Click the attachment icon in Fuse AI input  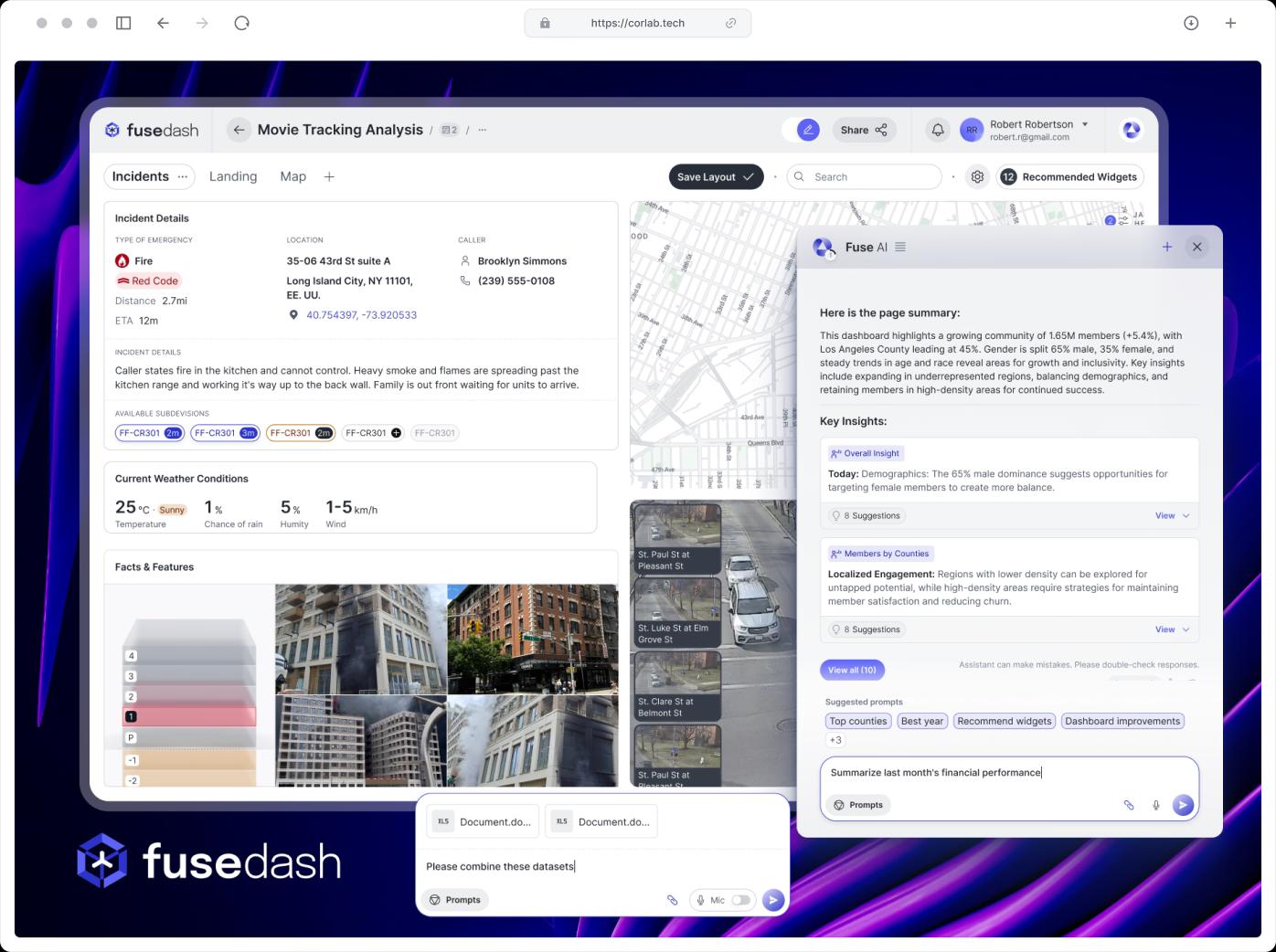(1129, 805)
